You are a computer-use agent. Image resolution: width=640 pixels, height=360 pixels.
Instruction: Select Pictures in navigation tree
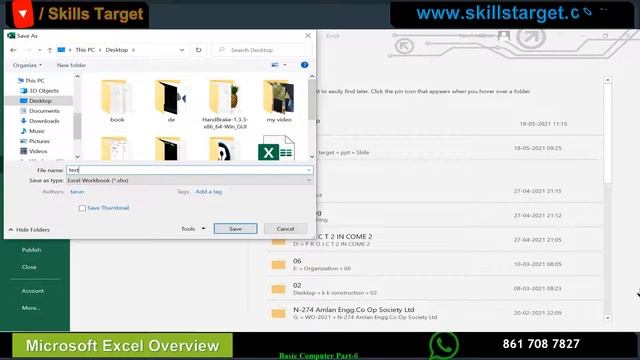click(x=35, y=141)
